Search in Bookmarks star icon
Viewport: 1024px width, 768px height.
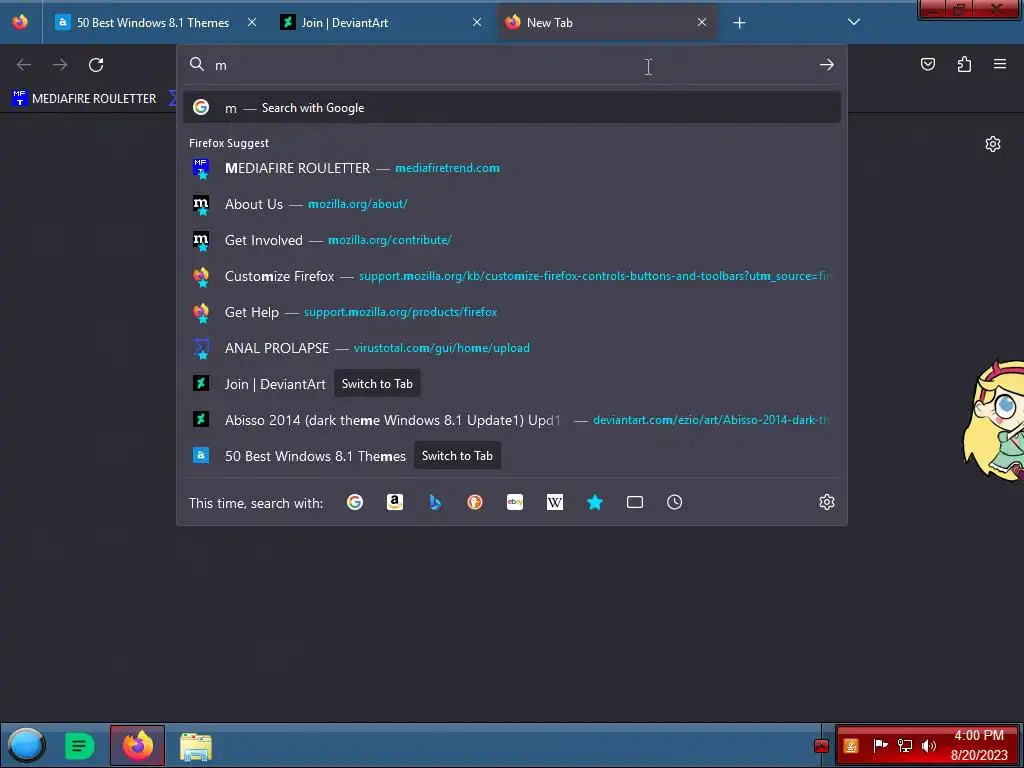click(595, 502)
